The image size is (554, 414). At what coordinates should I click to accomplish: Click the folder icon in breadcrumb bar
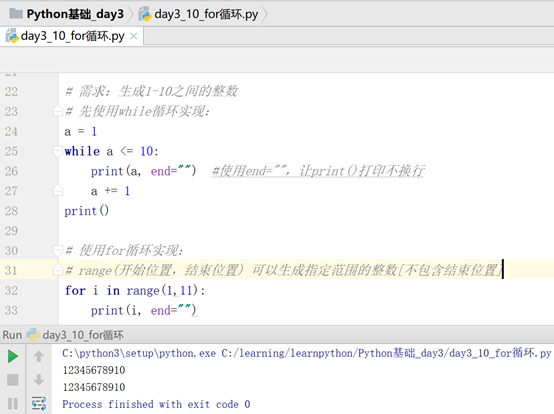point(16,14)
